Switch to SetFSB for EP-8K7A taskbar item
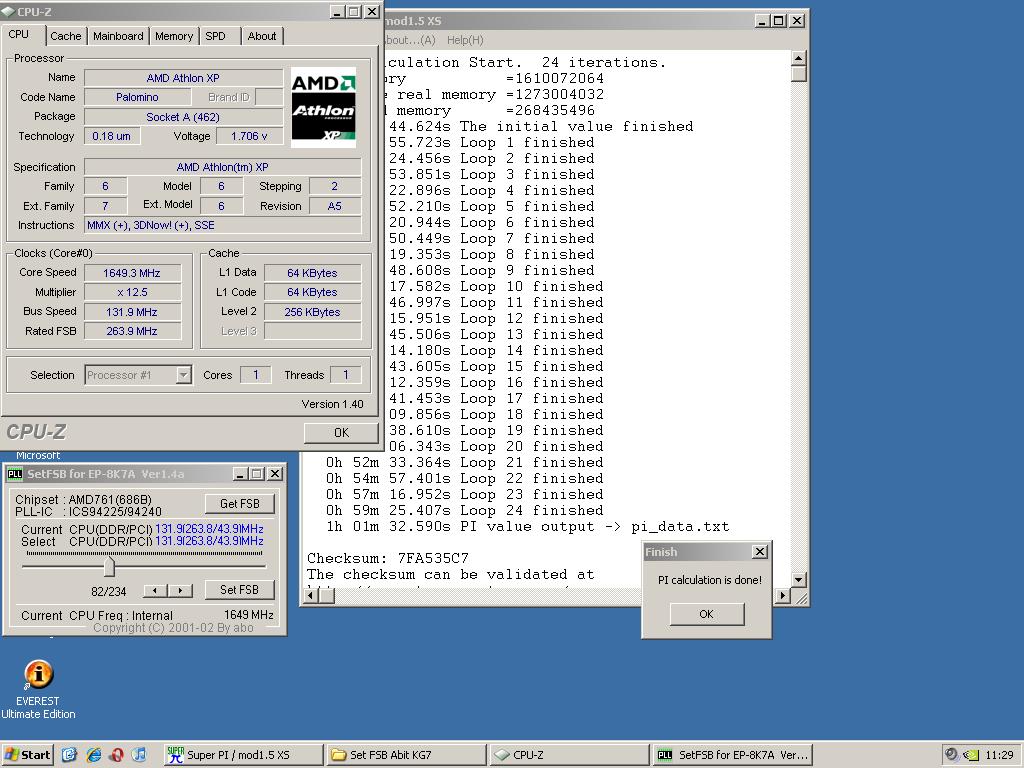The image size is (1024, 768). pyautogui.click(x=733, y=755)
